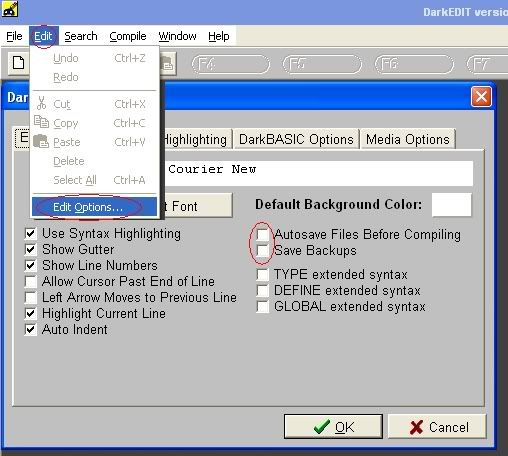The height and width of the screenshot is (456, 508).
Task: Open the Compile menu
Action: coord(128,36)
